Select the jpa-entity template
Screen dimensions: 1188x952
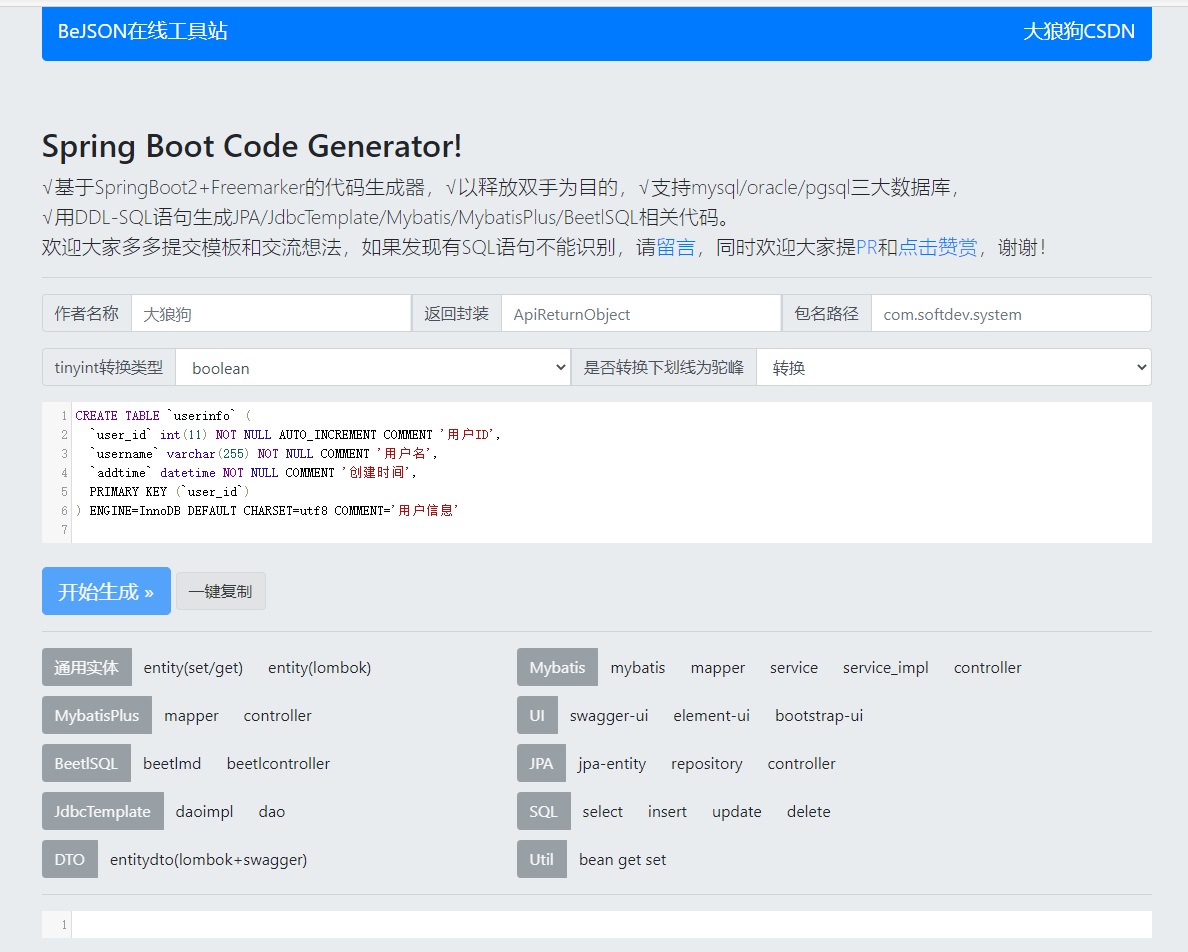(x=612, y=764)
